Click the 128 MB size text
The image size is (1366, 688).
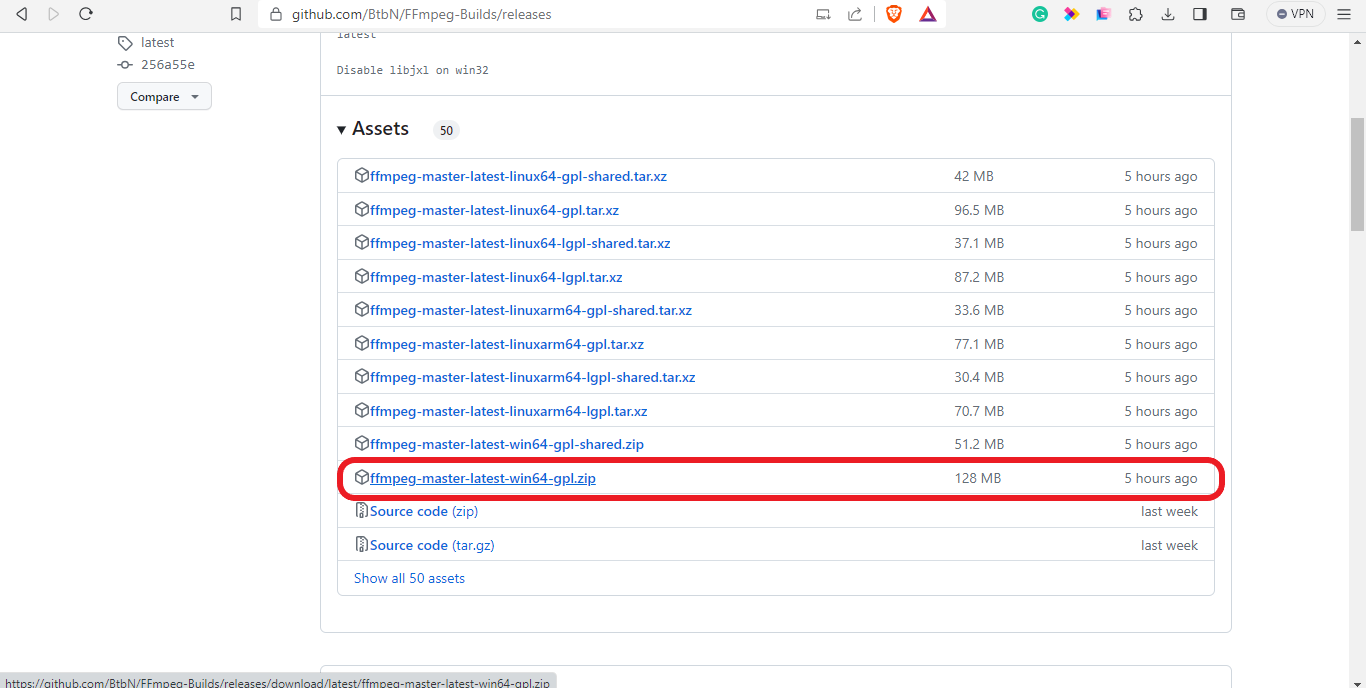pyautogui.click(x=978, y=478)
